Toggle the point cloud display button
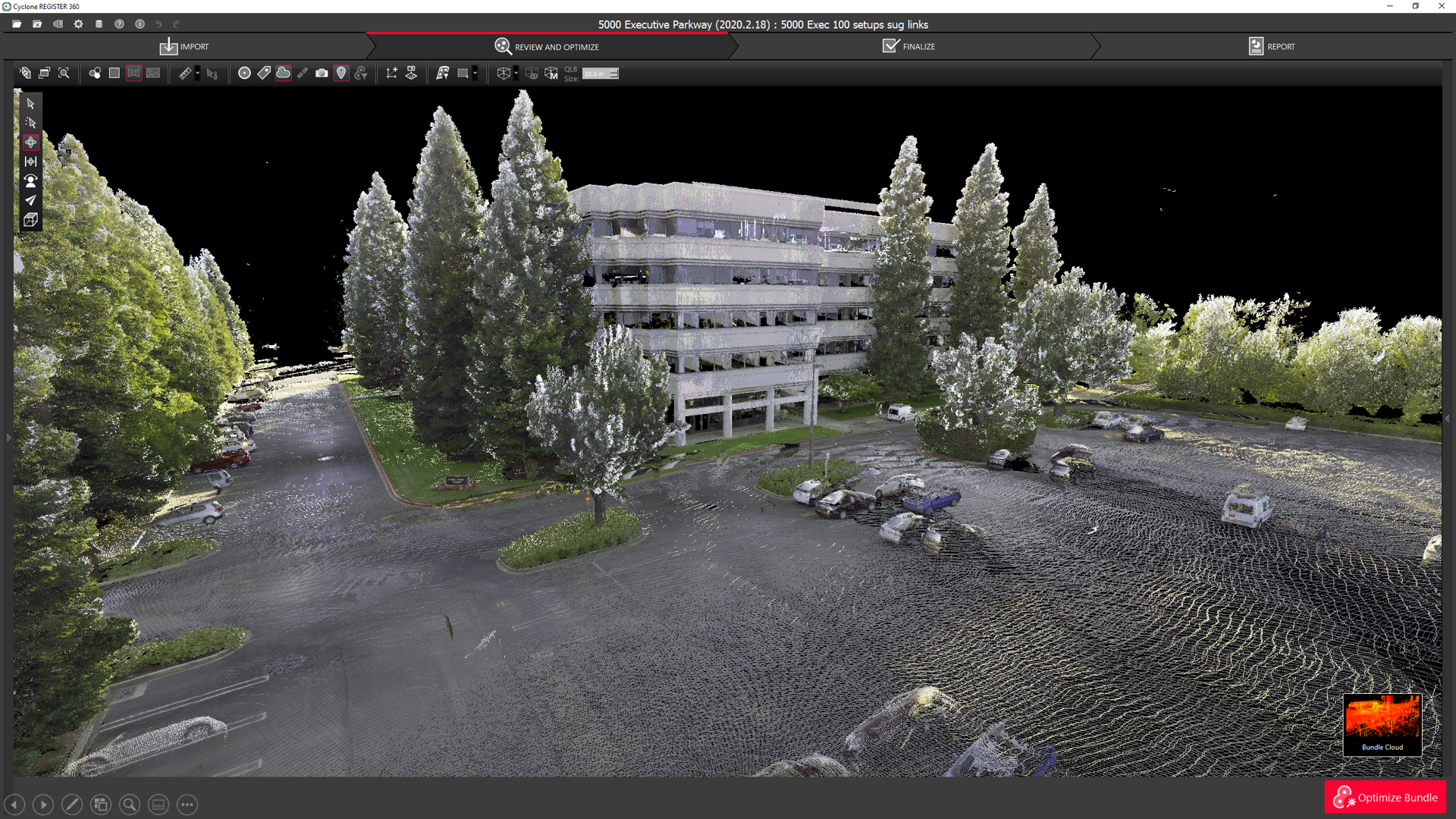Viewport: 1456px width, 819px height. (283, 74)
